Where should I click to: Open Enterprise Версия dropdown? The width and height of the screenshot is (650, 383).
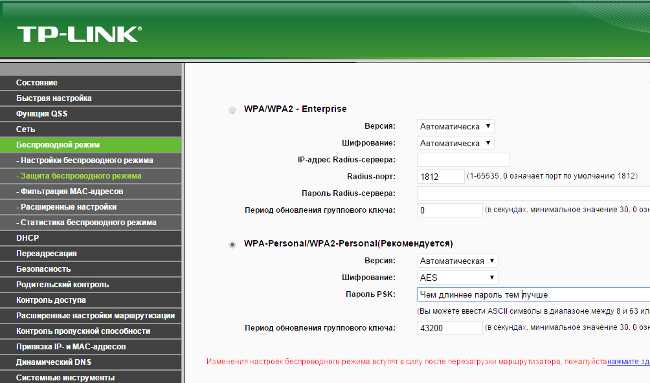tap(455, 126)
